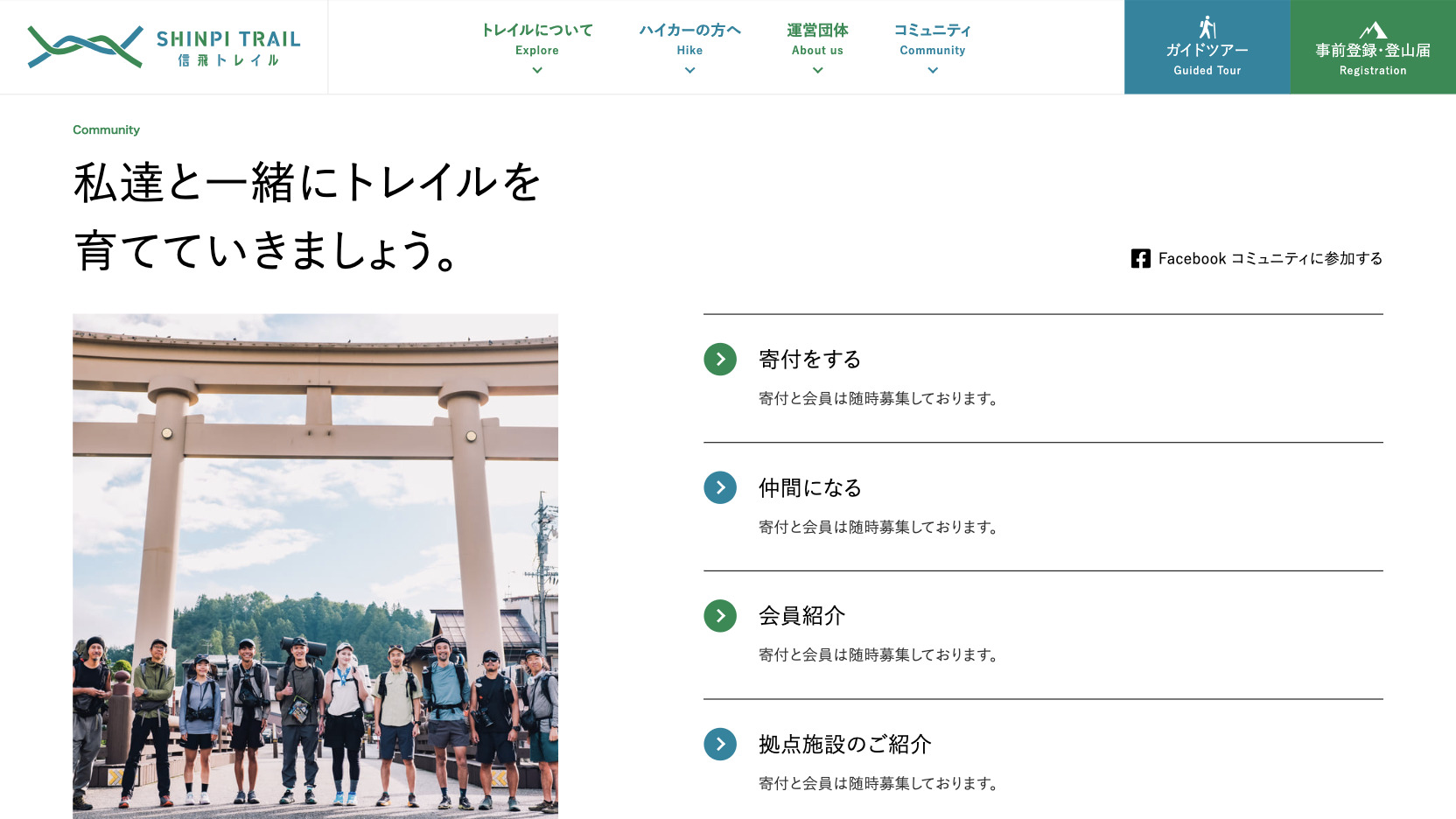1456x819 pixels.
Task: Click the SHINPI TRAIL logo mark
Action: click(83, 45)
